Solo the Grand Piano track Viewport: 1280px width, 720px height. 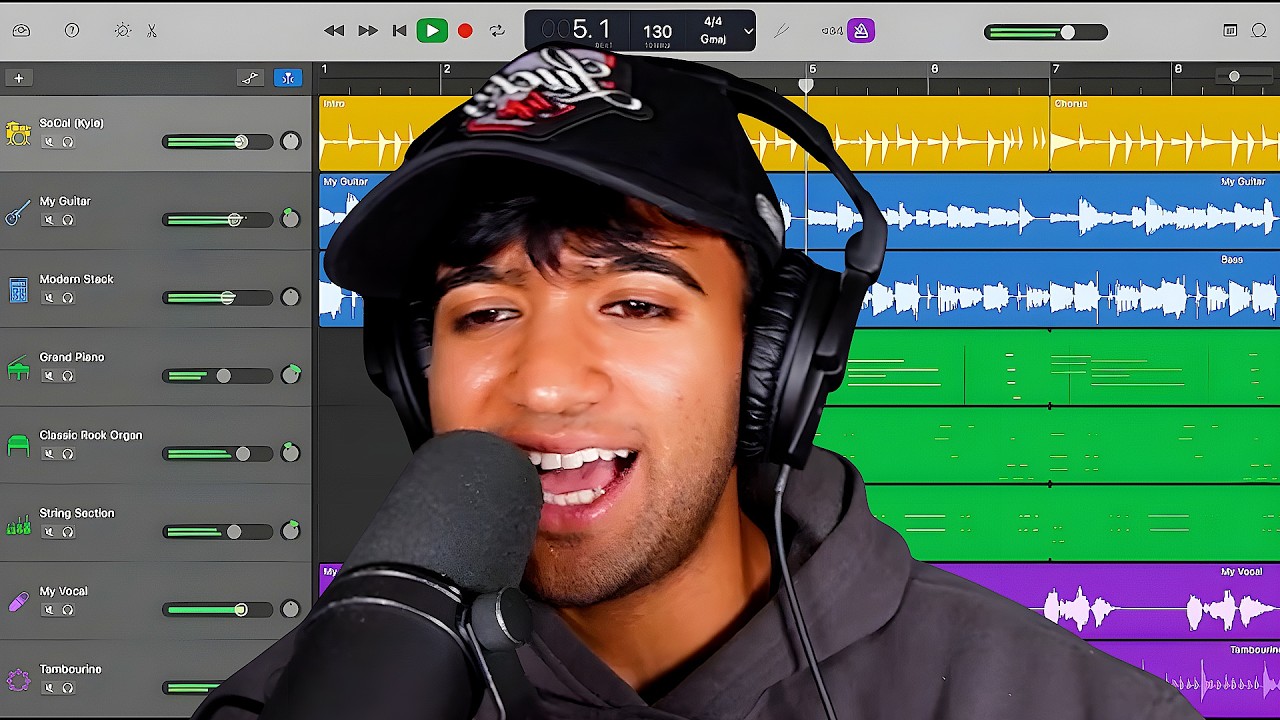[x=68, y=376]
